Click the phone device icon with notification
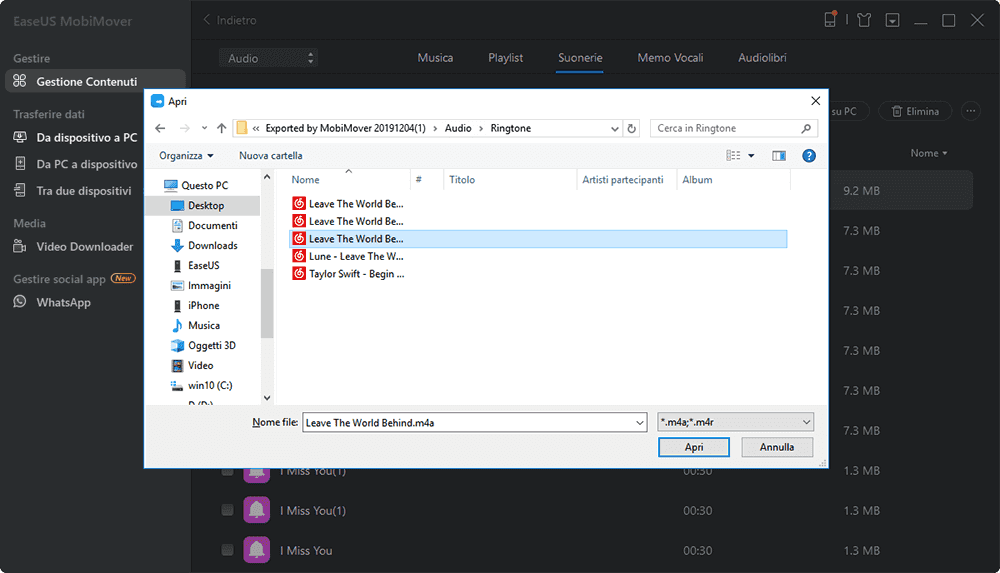Viewport: 1000px width, 573px height. coord(830,19)
